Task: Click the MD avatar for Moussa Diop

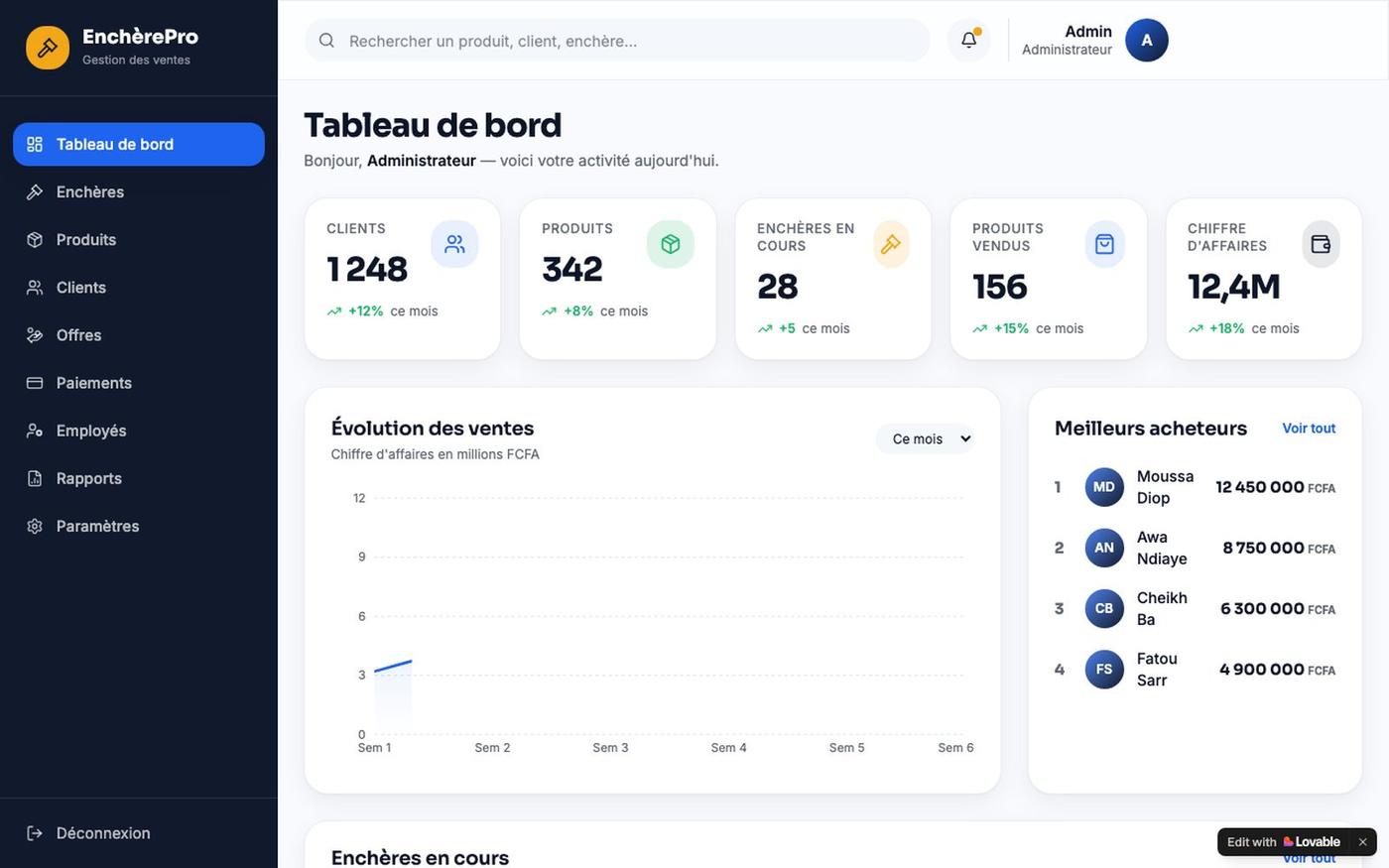Action: [x=1104, y=487]
